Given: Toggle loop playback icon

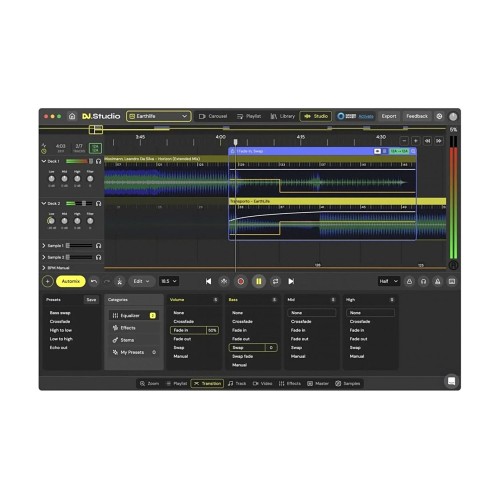Looking at the screenshot, I should [x=275, y=281].
